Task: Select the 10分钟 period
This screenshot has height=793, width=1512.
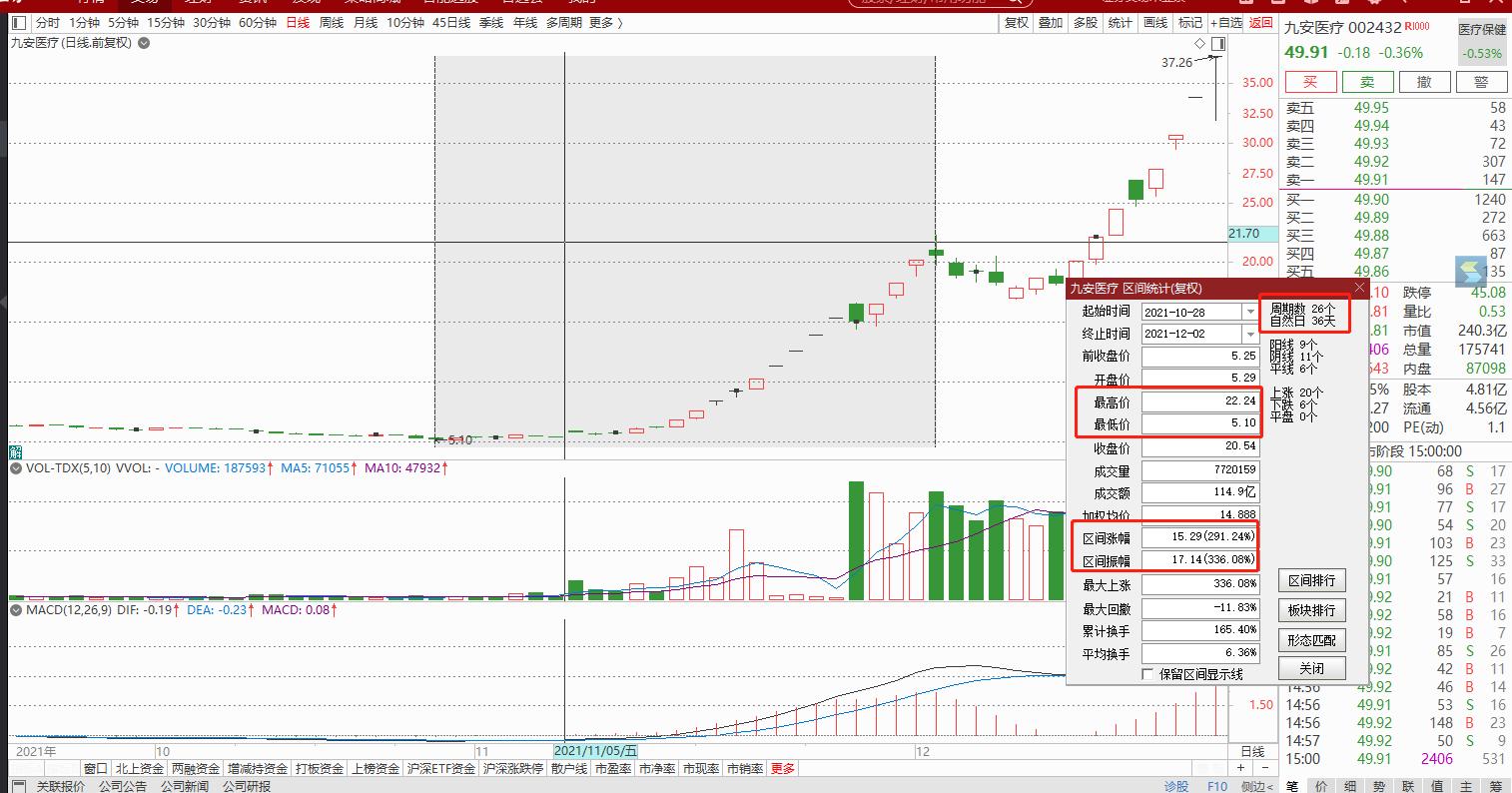Action: (x=404, y=23)
